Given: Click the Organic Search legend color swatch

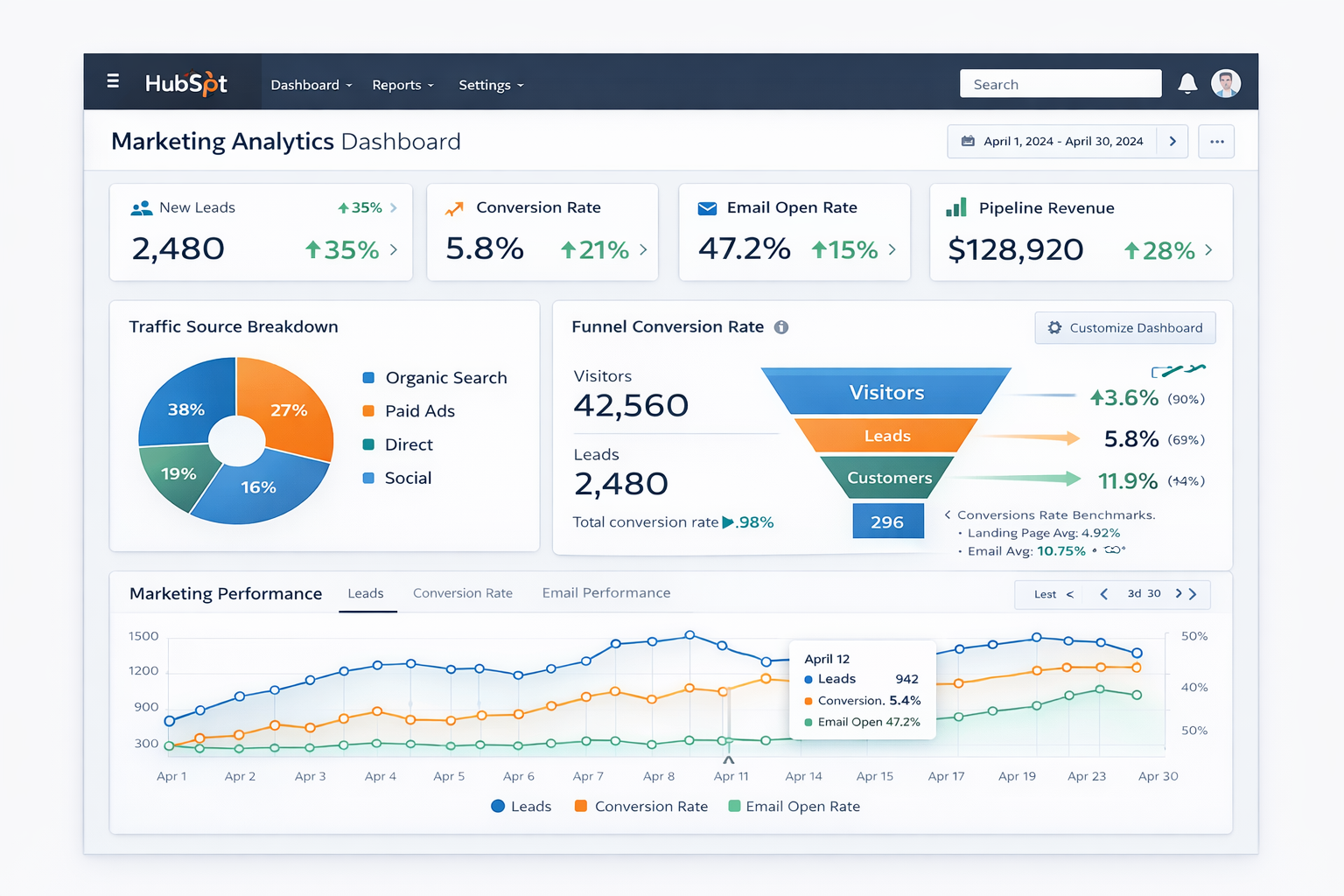Looking at the screenshot, I should [x=368, y=378].
